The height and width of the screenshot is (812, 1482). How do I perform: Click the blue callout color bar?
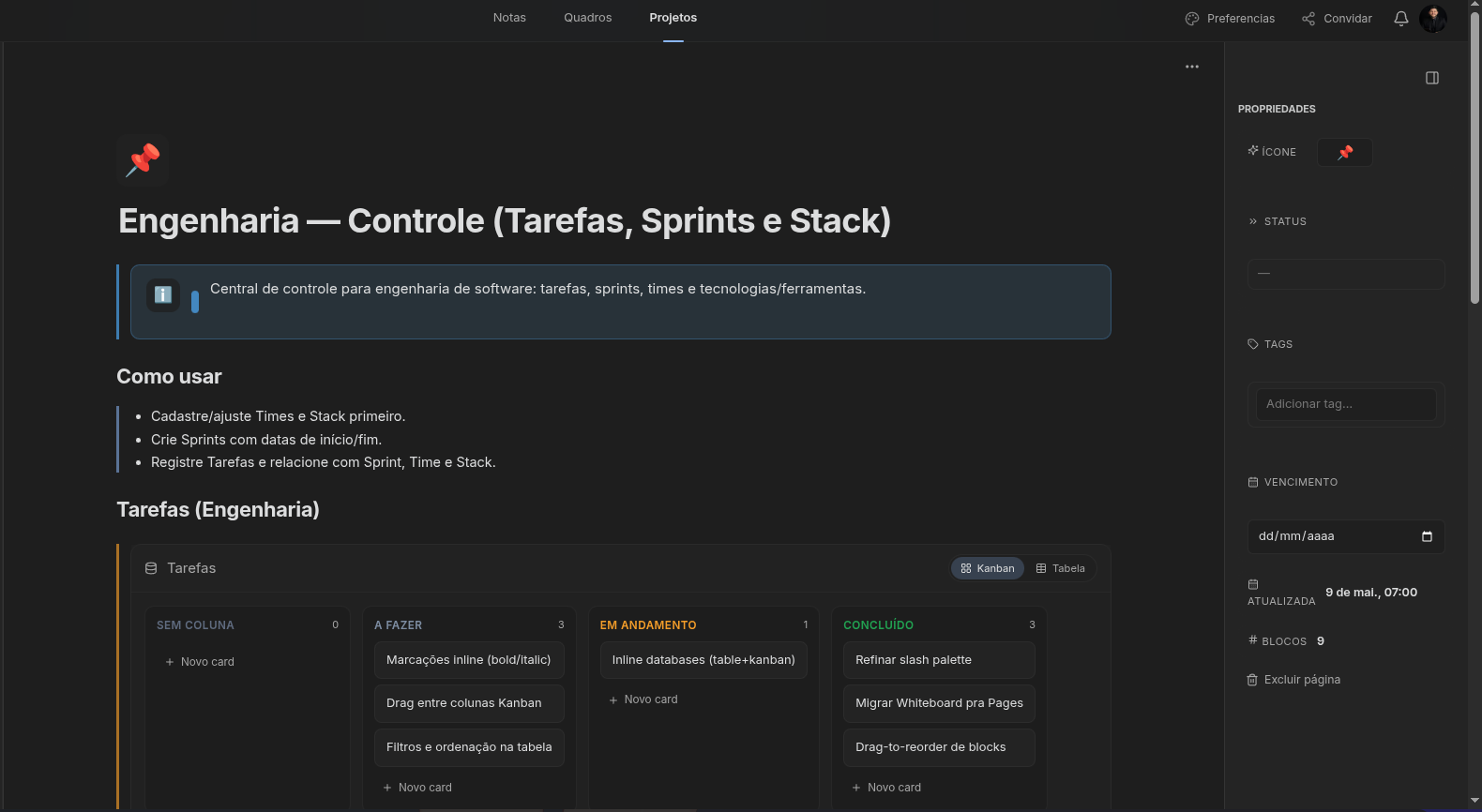point(195,301)
